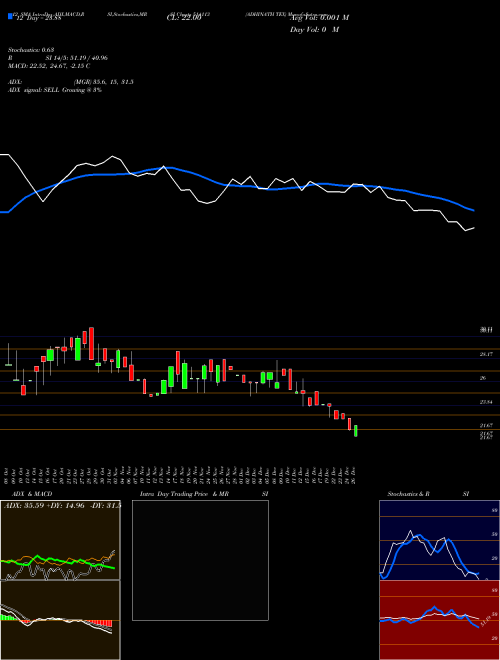This screenshot has width=500, height=660.
Task: Click the last green candlestick on the chart
Action: (356, 431)
